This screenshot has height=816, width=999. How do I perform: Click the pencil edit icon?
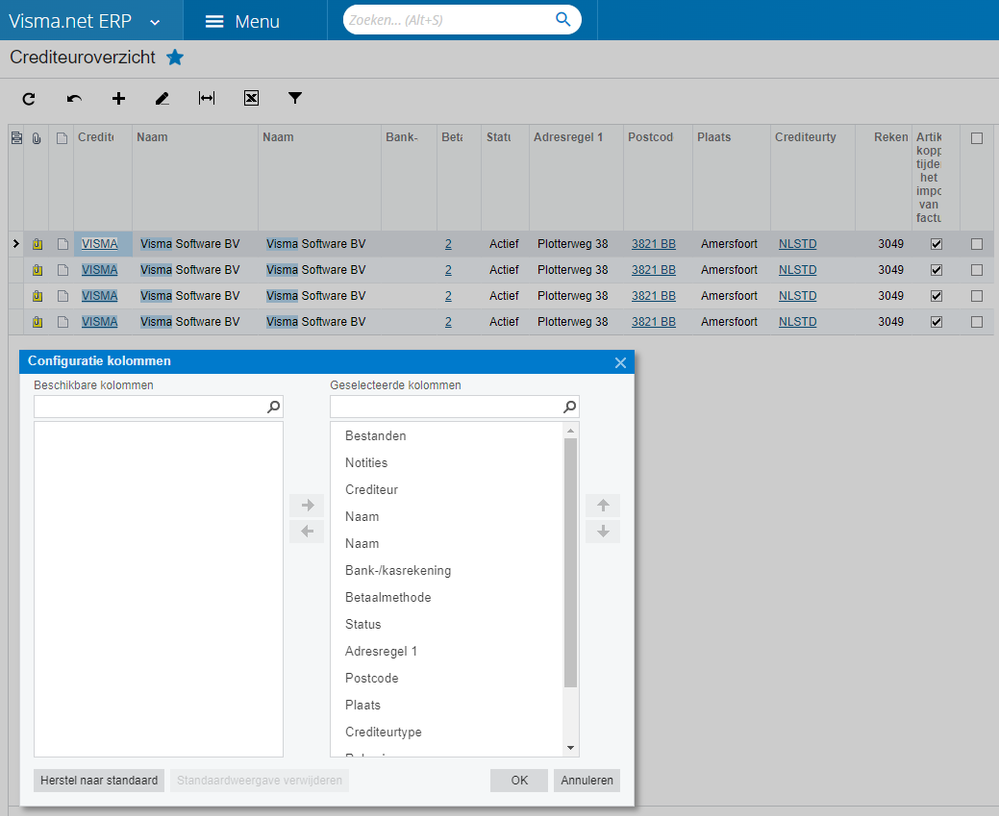coord(162,99)
